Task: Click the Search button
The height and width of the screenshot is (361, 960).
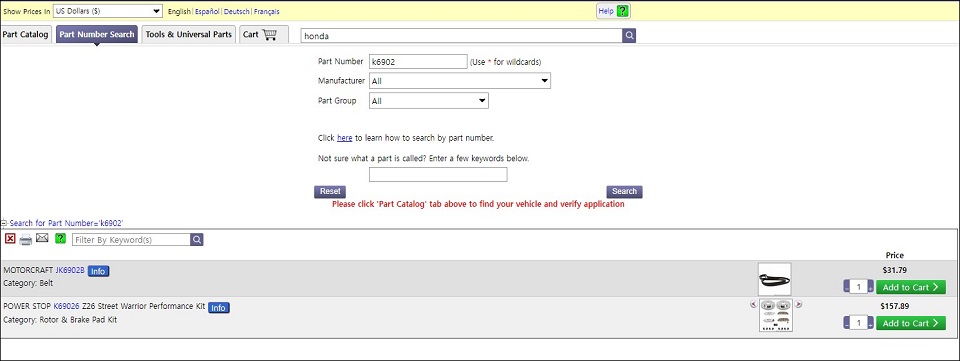Action: click(x=624, y=192)
